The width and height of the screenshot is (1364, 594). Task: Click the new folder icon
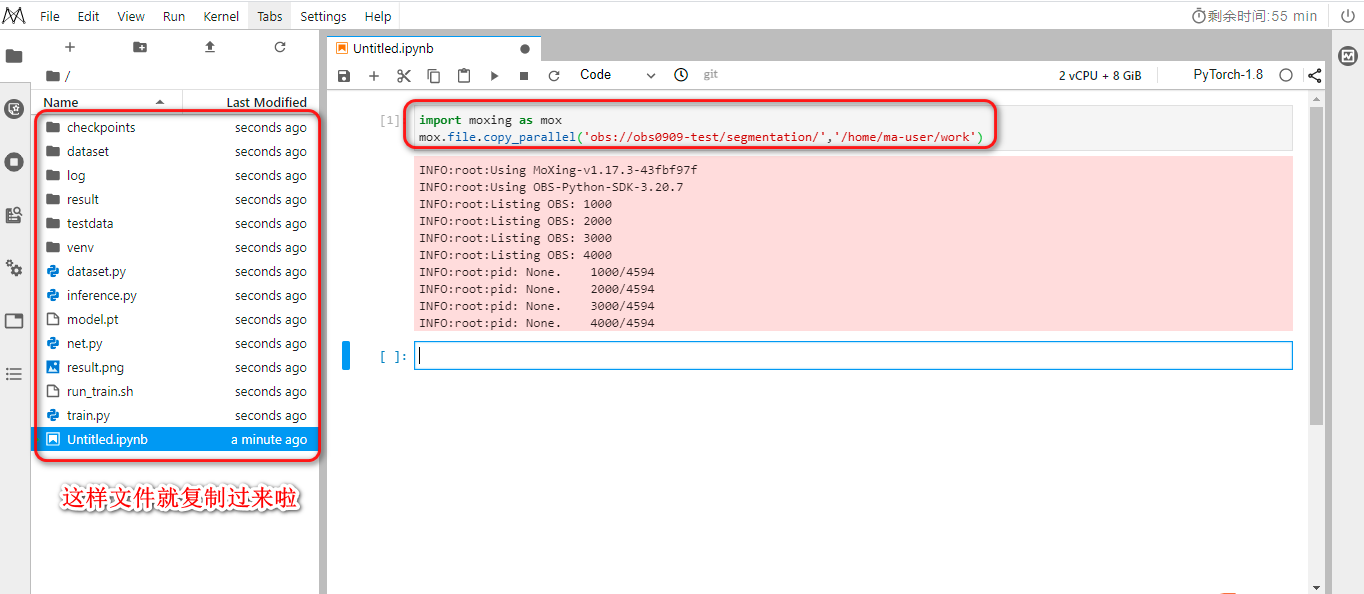pyautogui.click(x=140, y=47)
